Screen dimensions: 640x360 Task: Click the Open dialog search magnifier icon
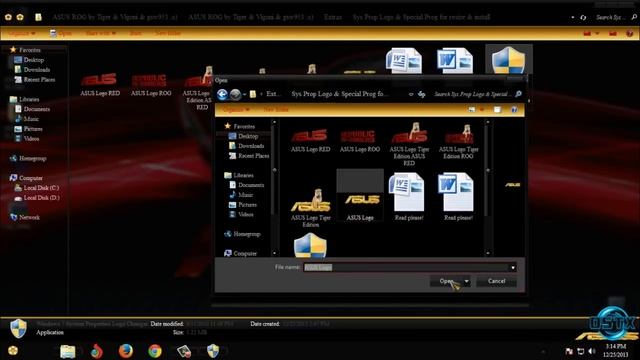(x=518, y=94)
